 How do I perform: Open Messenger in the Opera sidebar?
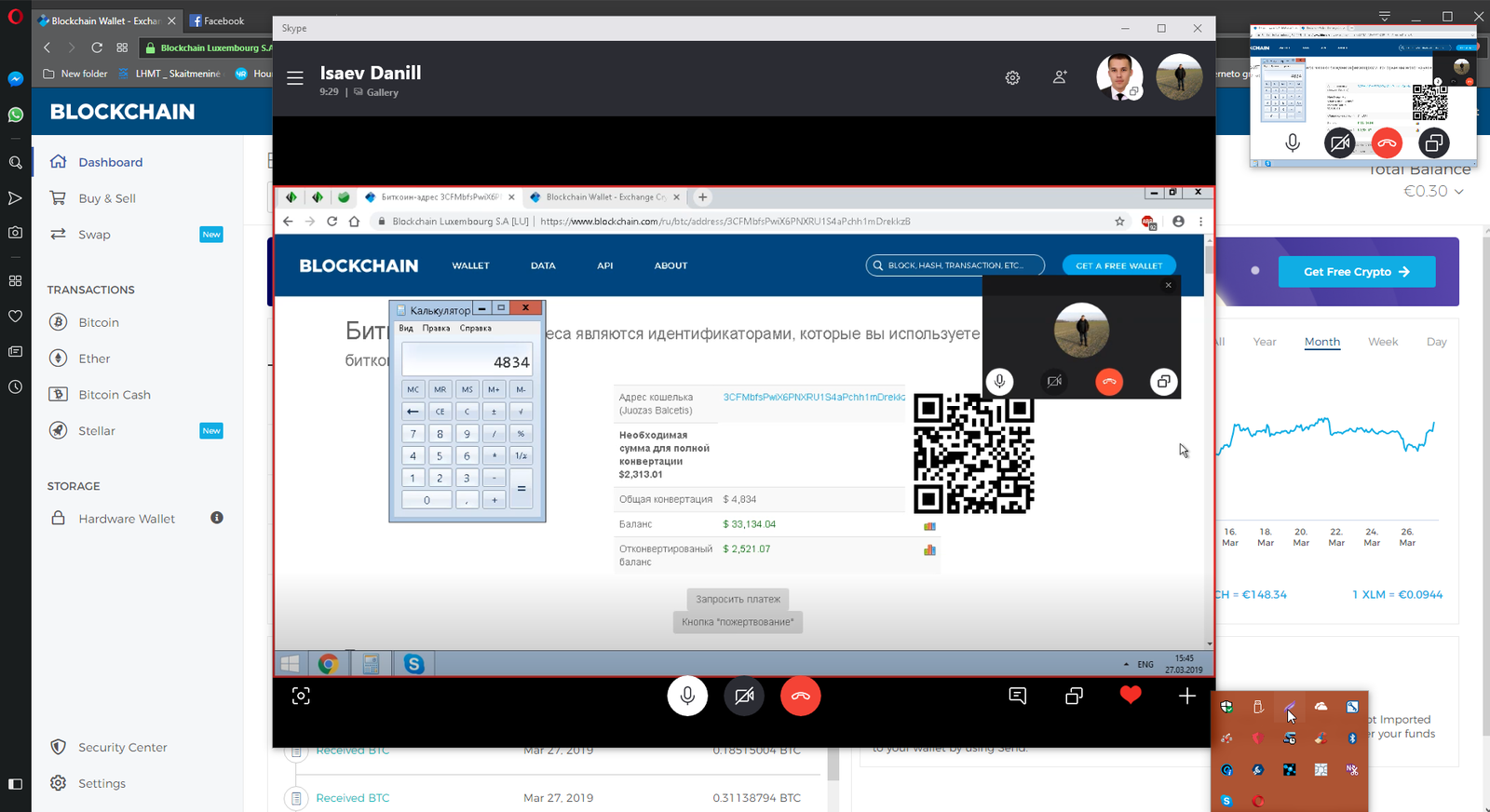point(15,79)
